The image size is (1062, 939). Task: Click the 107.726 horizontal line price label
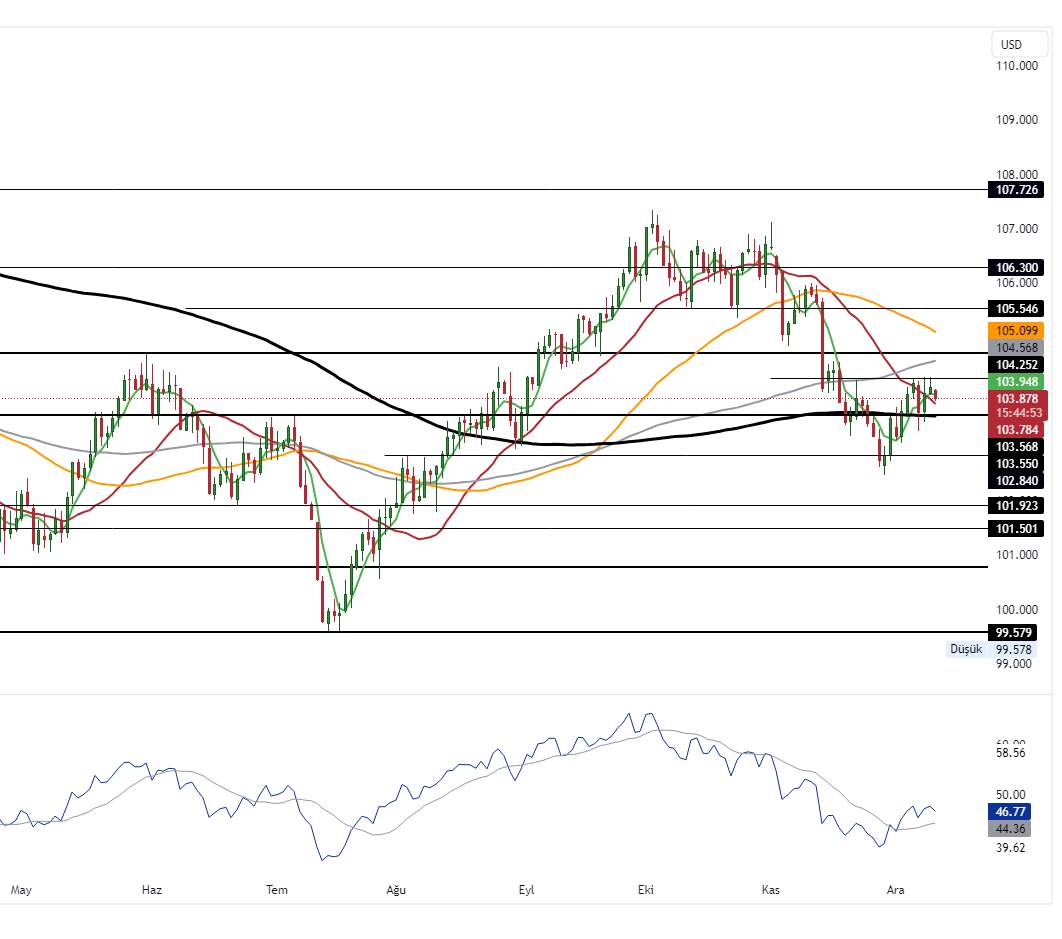1014,190
